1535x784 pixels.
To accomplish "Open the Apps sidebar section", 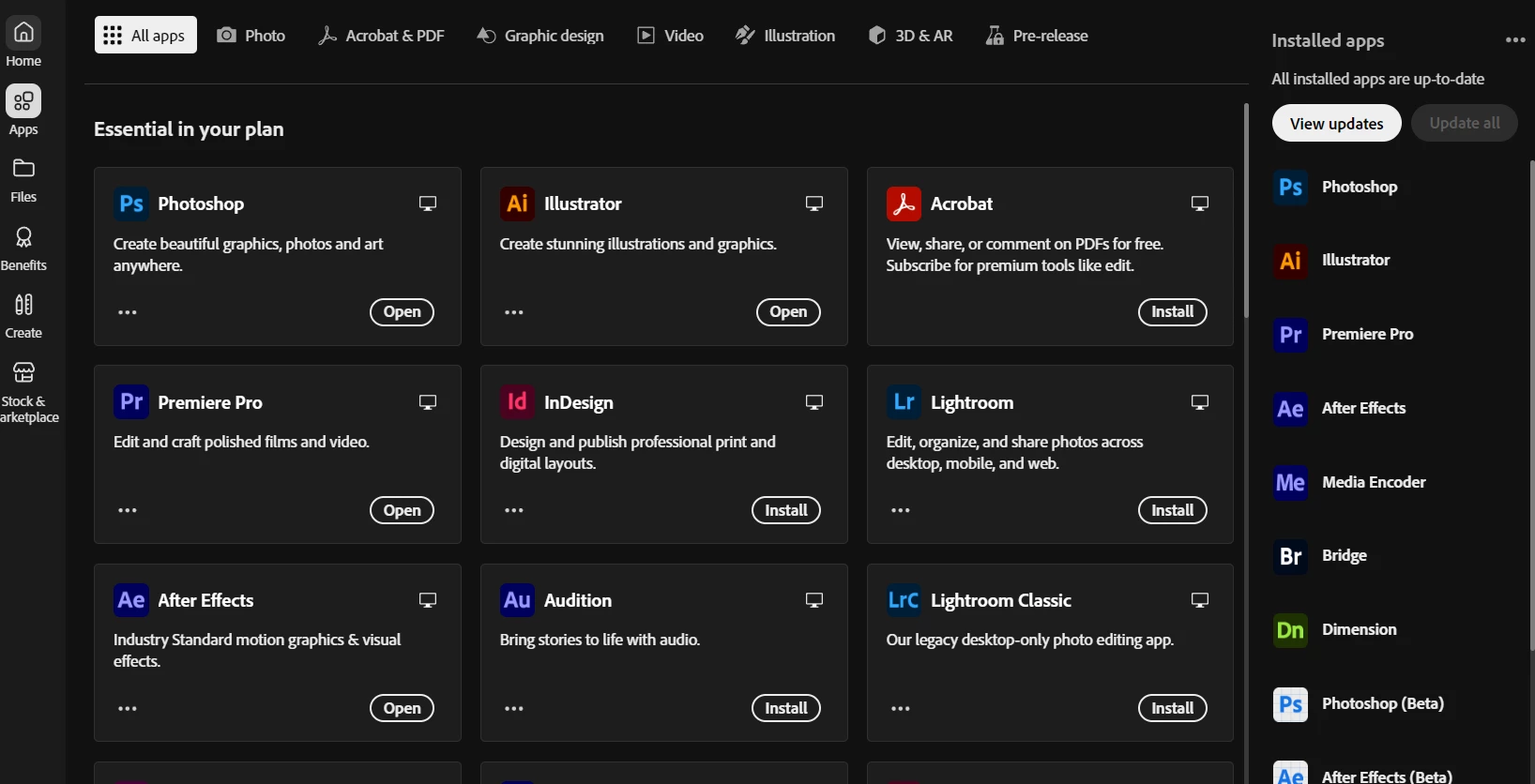I will click(23, 111).
